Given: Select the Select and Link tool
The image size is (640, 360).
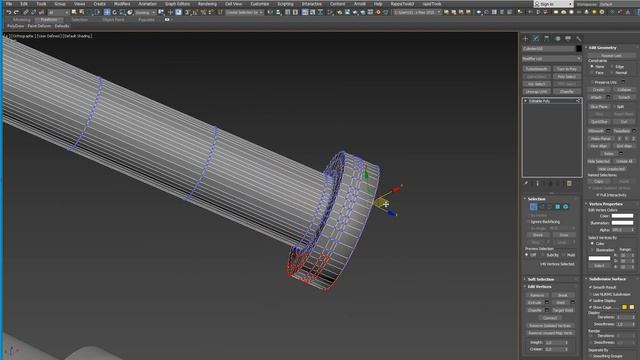Looking at the screenshot, I should (26, 12).
